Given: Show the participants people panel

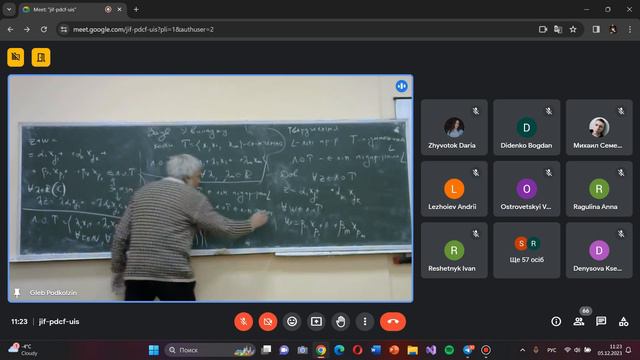Looking at the screenshot, I should pyautogui.click(x=579, y=322).
